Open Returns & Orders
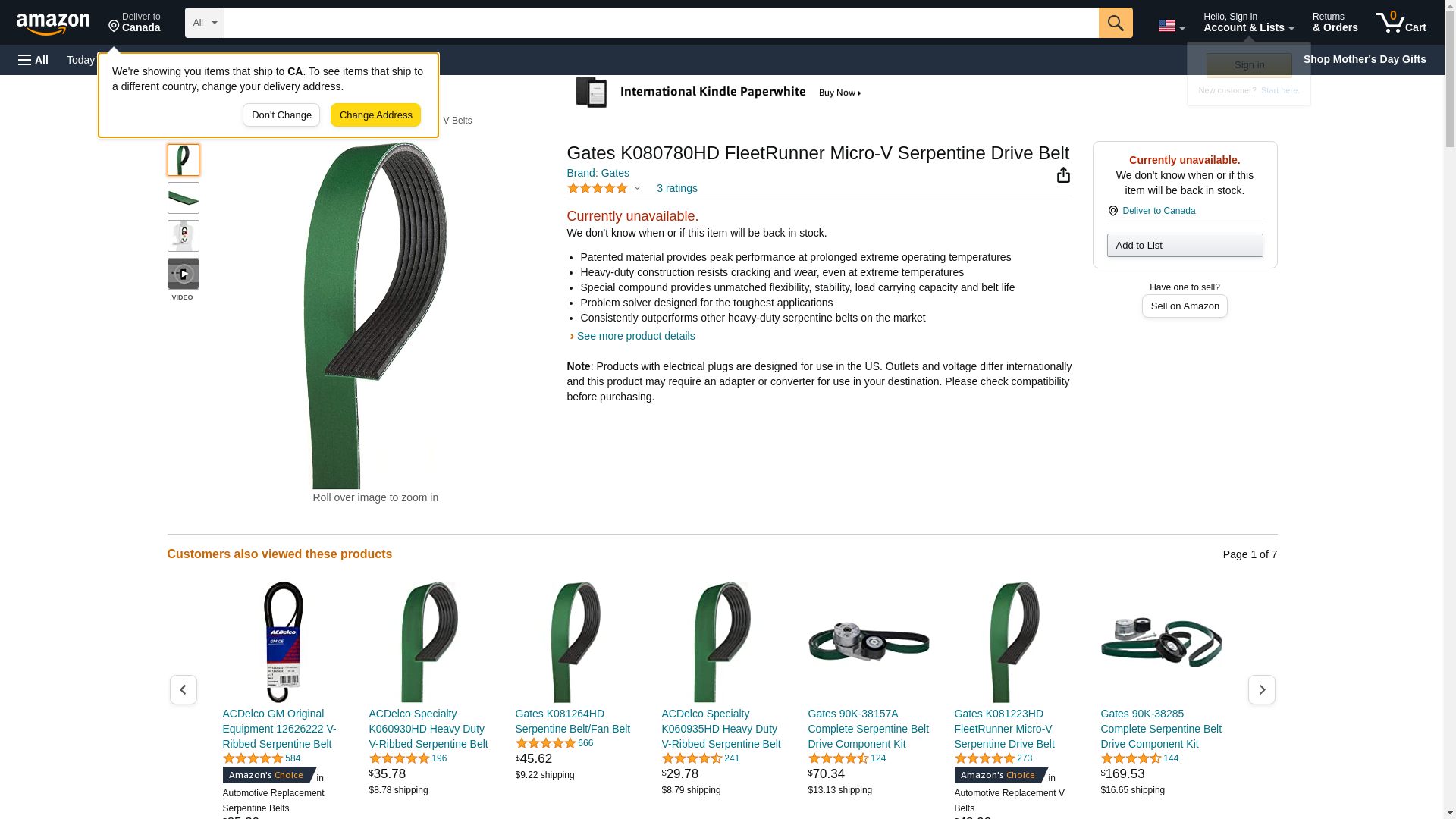1456x819 pixels. tap(1335, 23)
